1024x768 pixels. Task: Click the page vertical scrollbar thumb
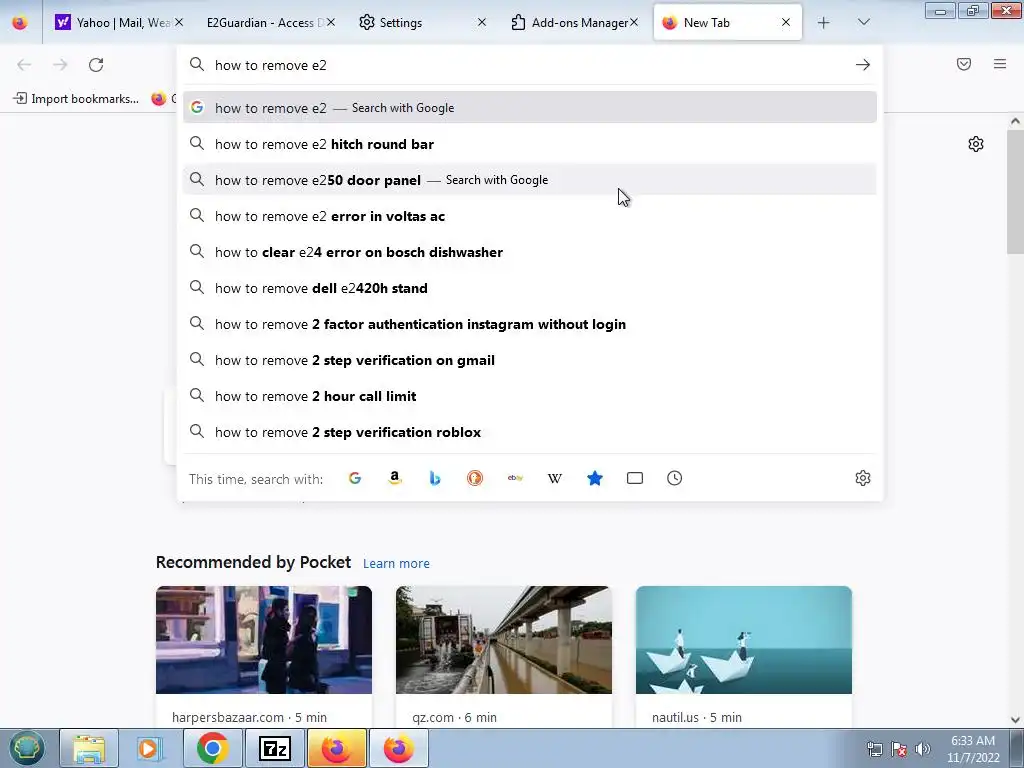1015,192
